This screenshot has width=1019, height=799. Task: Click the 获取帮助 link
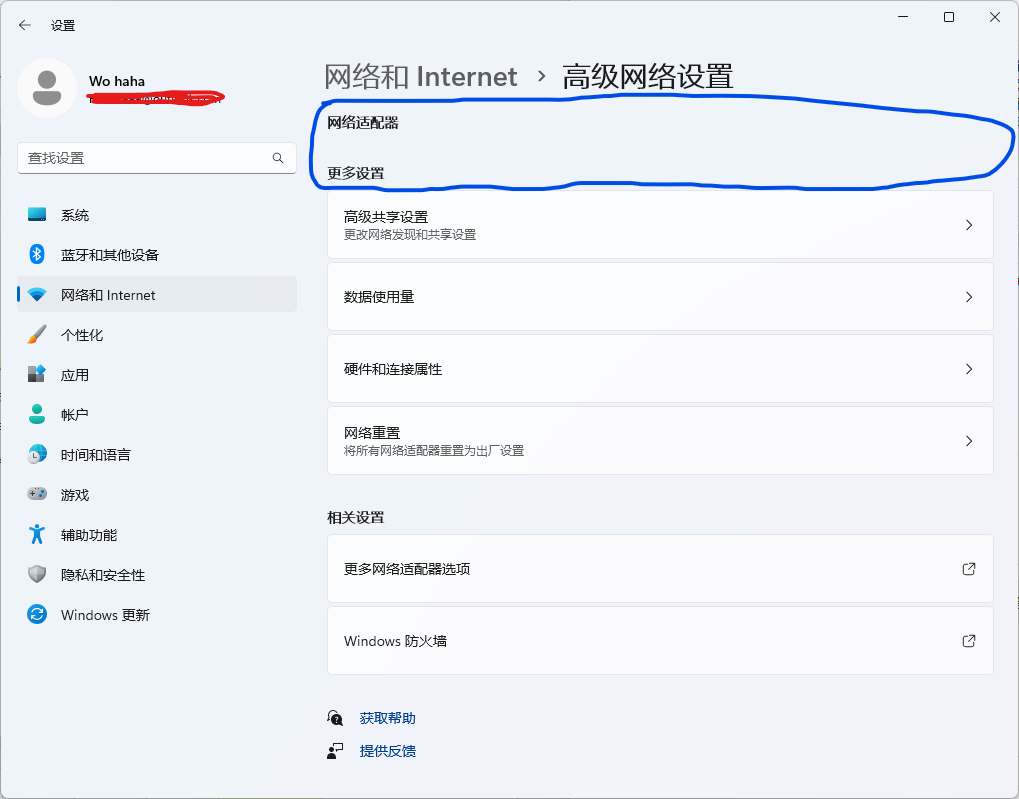(x=387, y=718)
